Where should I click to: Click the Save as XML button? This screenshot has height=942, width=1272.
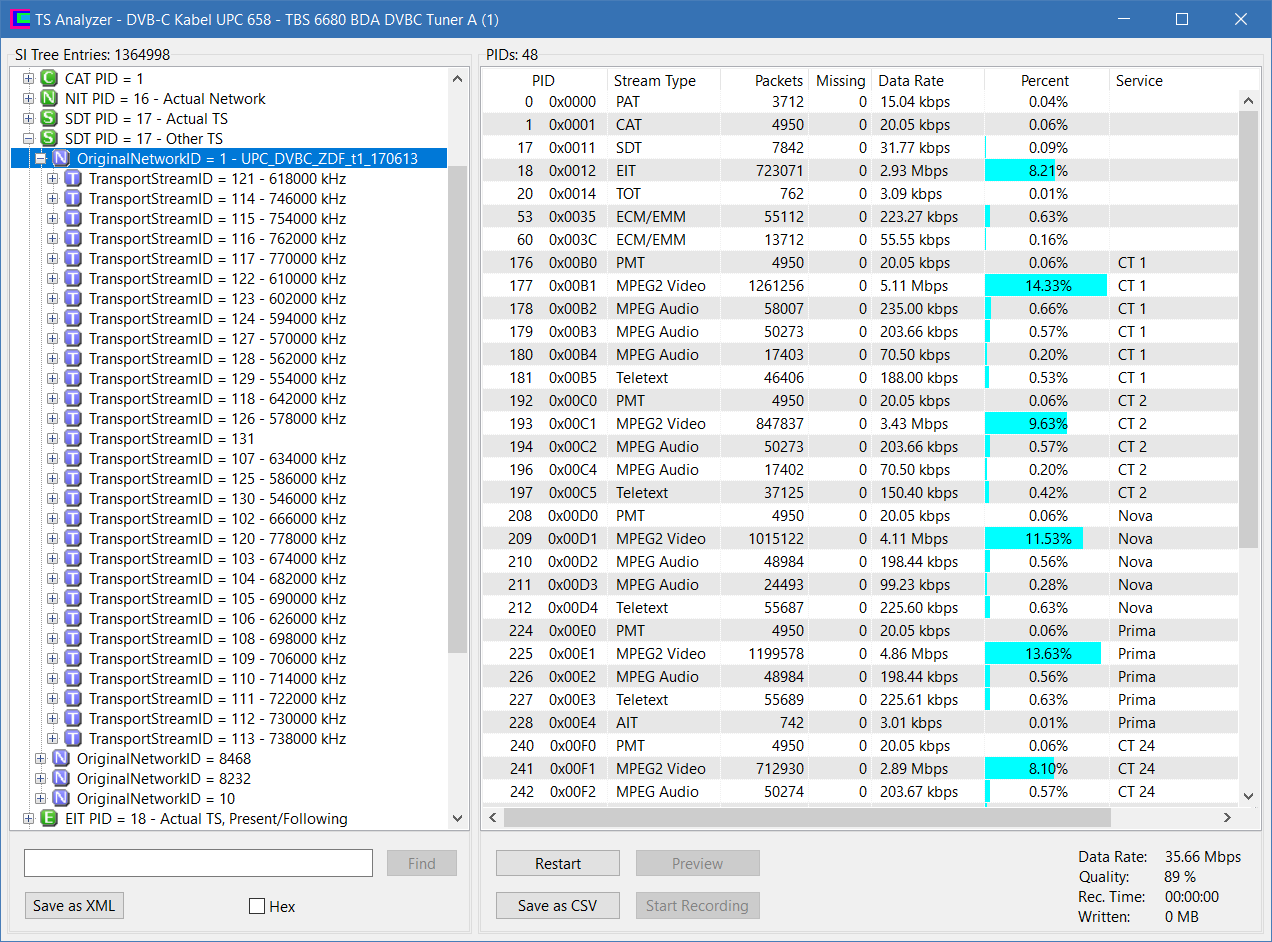coord(74,905)
